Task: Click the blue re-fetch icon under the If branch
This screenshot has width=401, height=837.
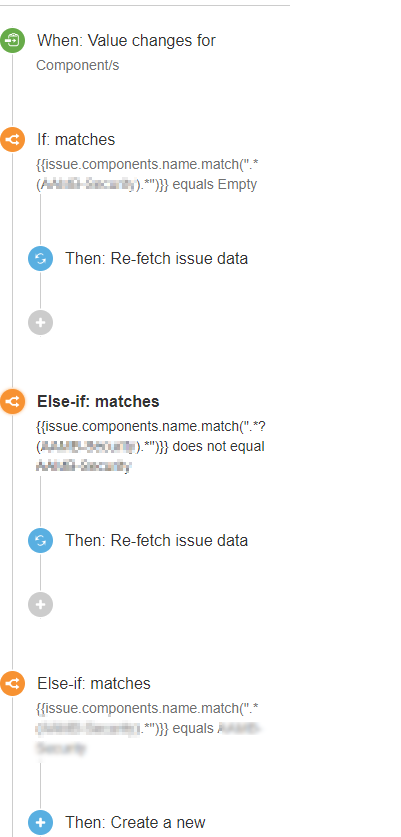Action: tap(41, 259)
